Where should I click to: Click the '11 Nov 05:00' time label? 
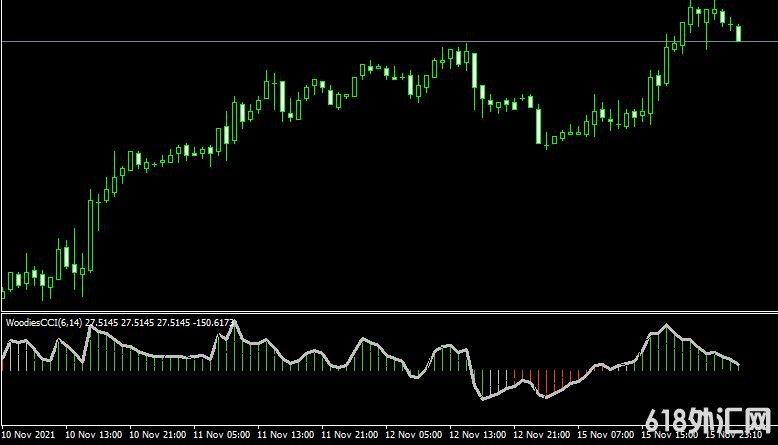coord(221,435)
